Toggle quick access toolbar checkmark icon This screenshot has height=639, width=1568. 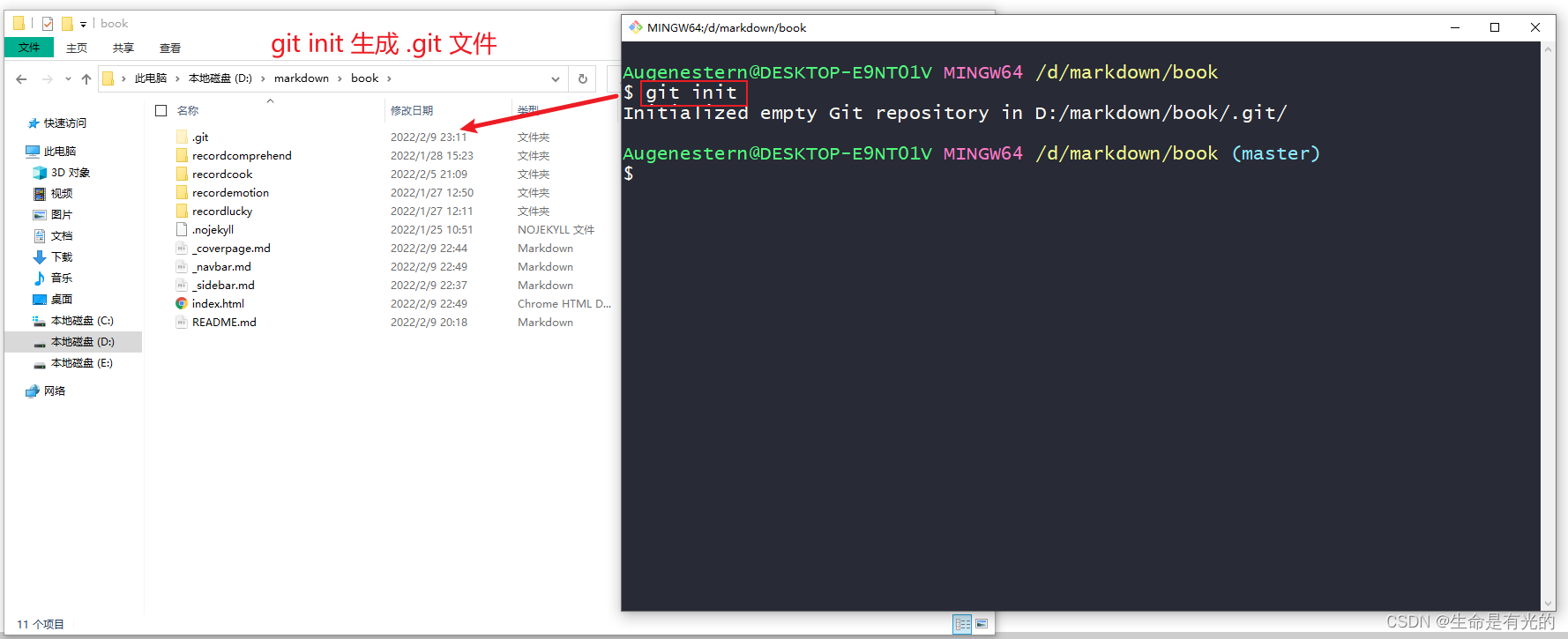pos(48,24)
